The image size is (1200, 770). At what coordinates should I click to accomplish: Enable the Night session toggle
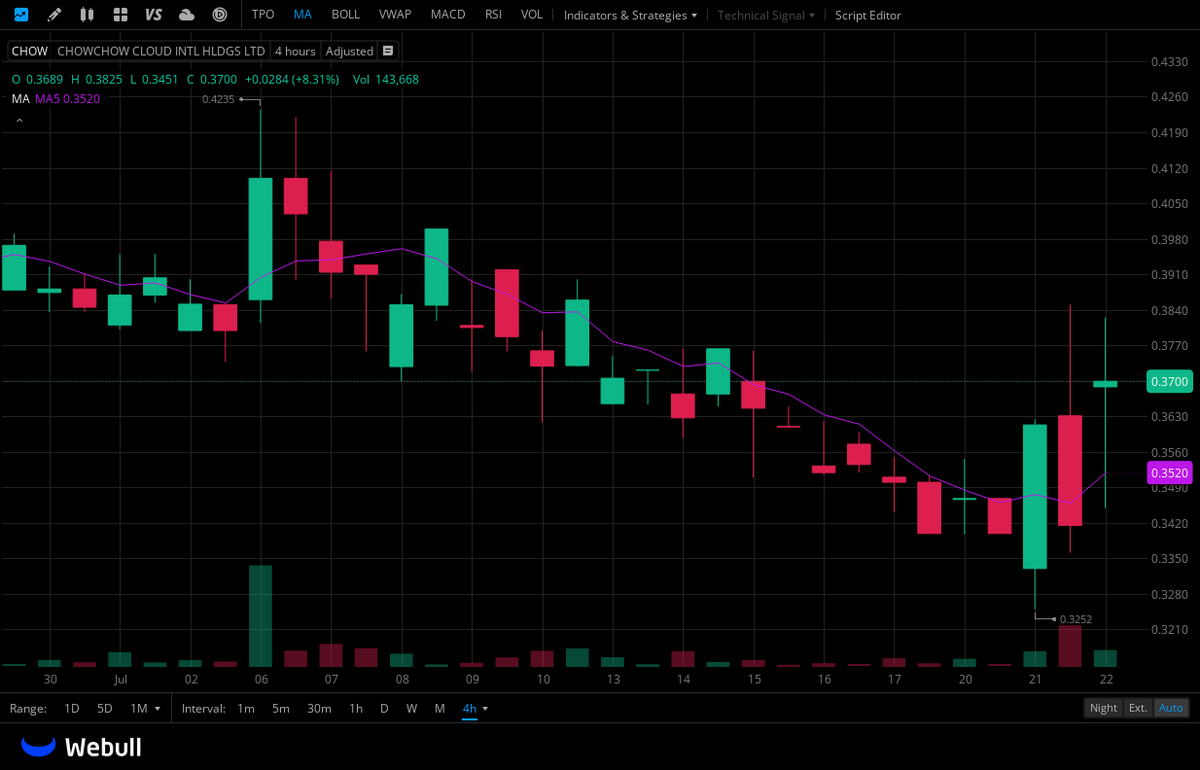coord(1104,708)
